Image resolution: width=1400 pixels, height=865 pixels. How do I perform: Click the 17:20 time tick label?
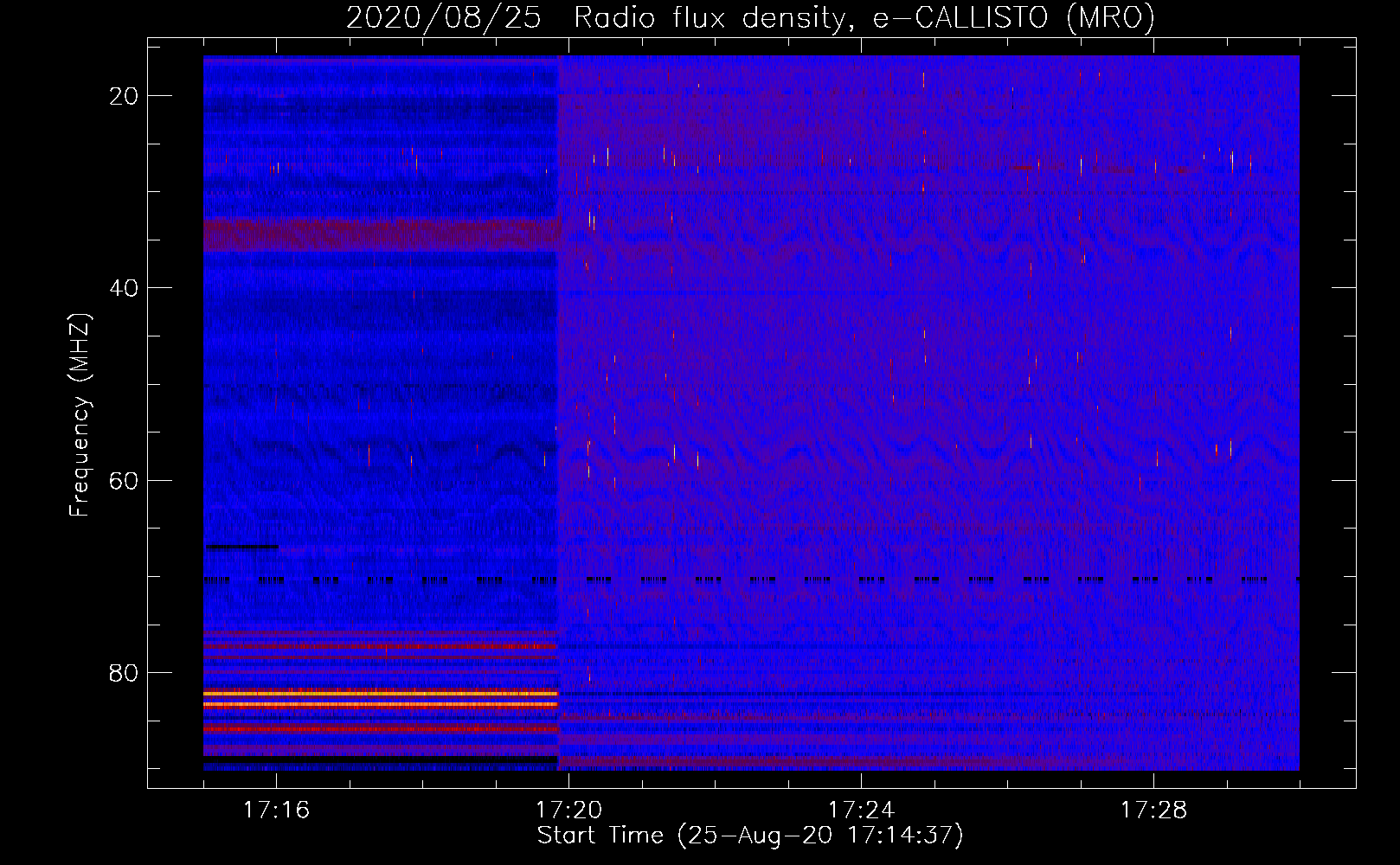(568, 811)
